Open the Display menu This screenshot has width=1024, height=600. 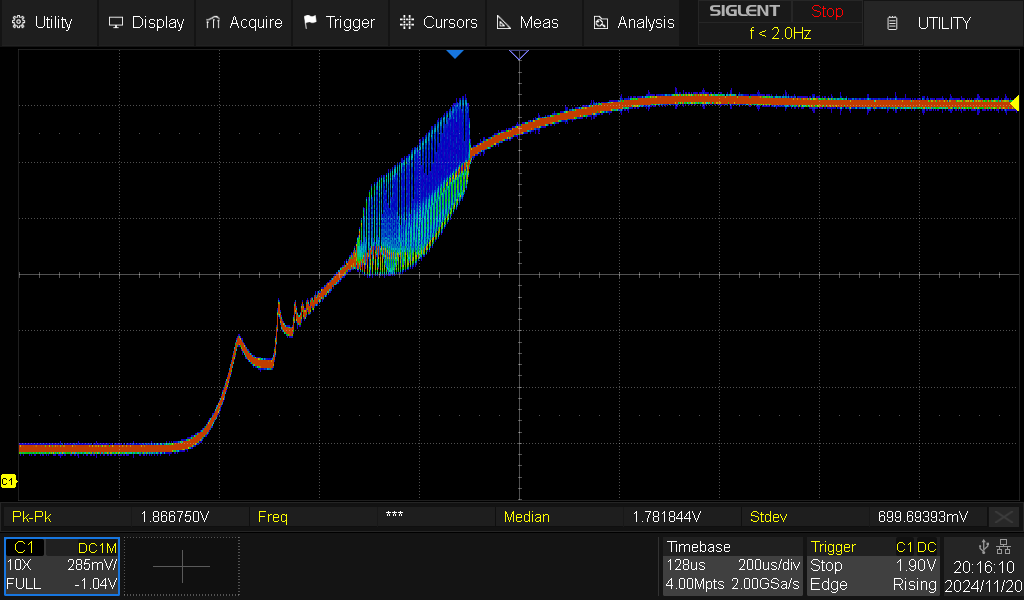146,22
